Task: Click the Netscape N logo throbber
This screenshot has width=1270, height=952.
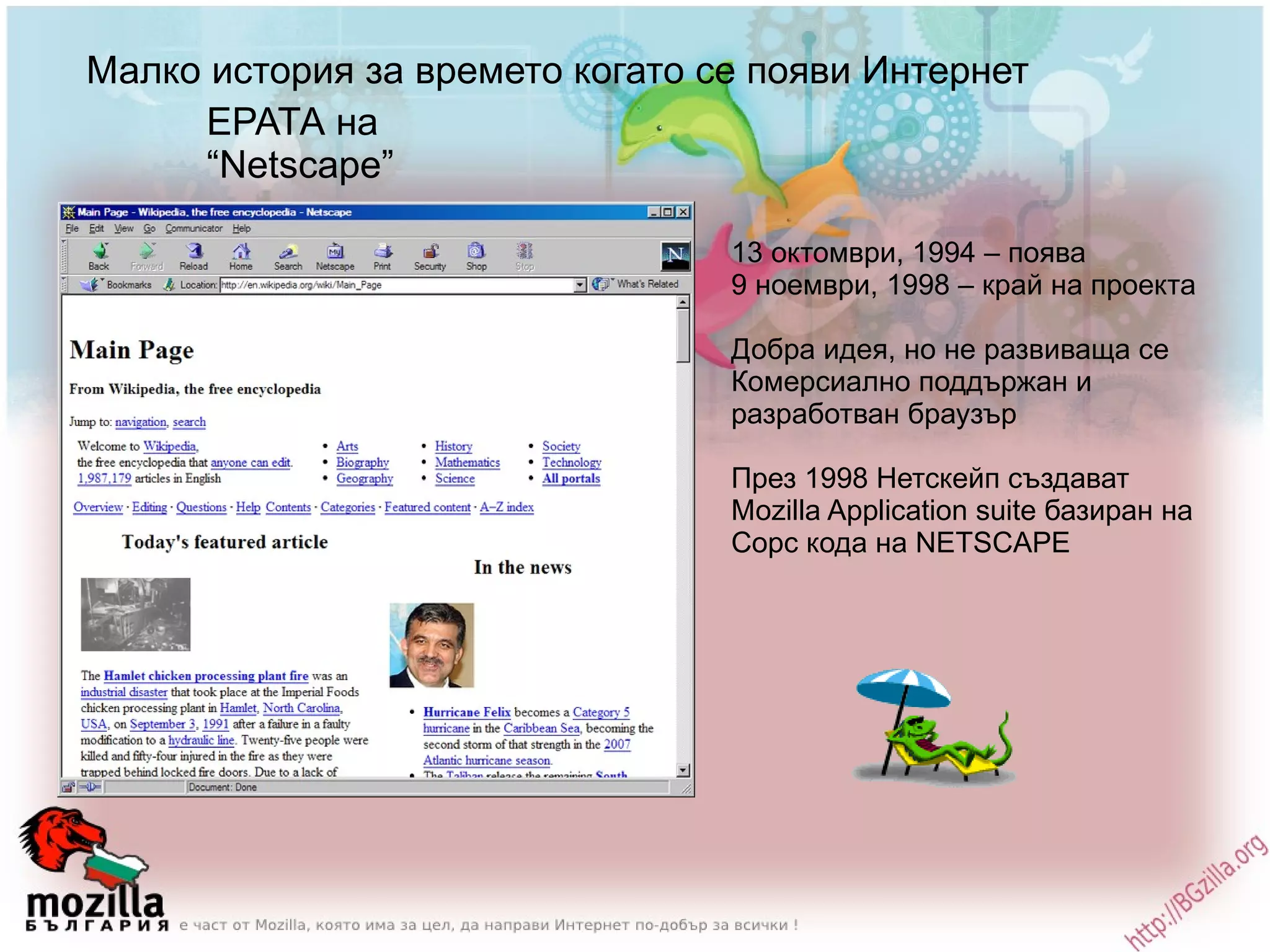Action: coord(675,256)
